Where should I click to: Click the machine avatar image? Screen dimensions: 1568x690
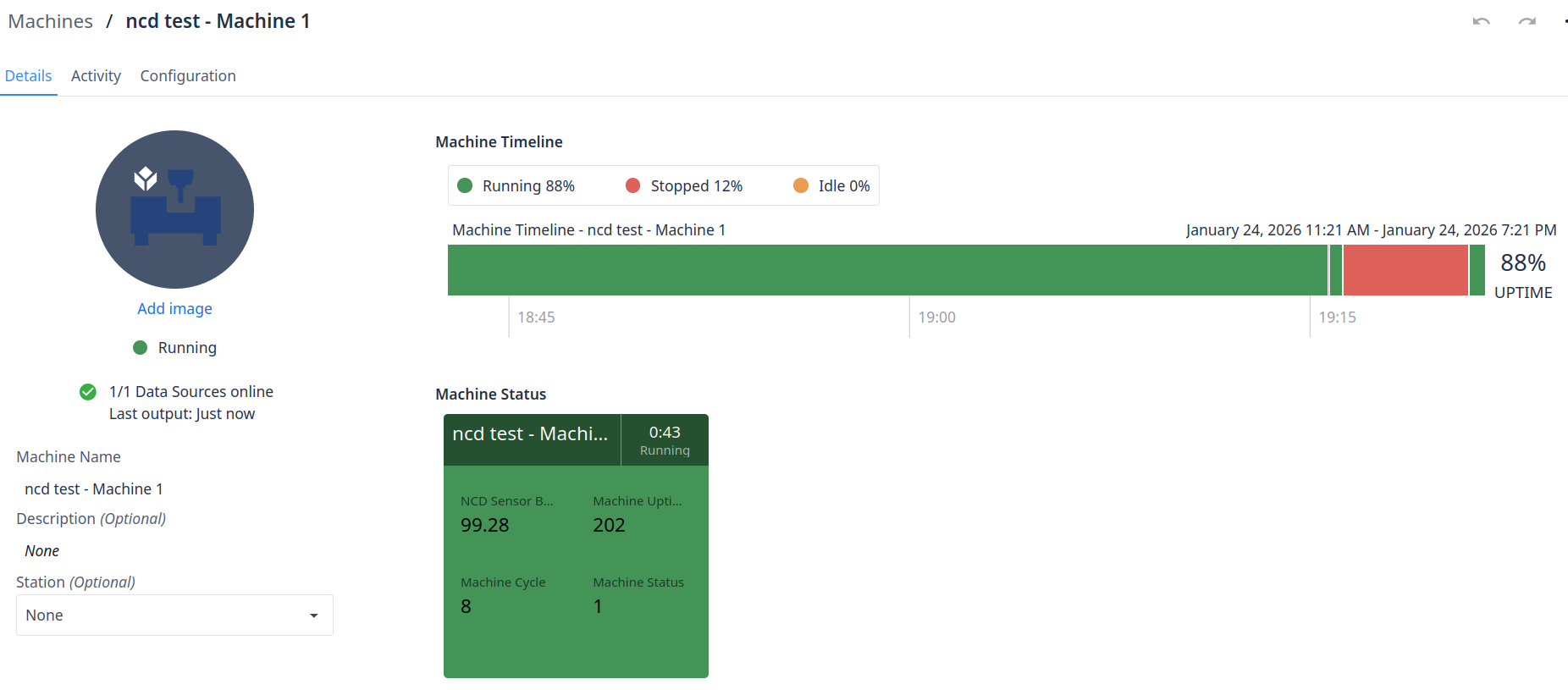pos(174,209)
